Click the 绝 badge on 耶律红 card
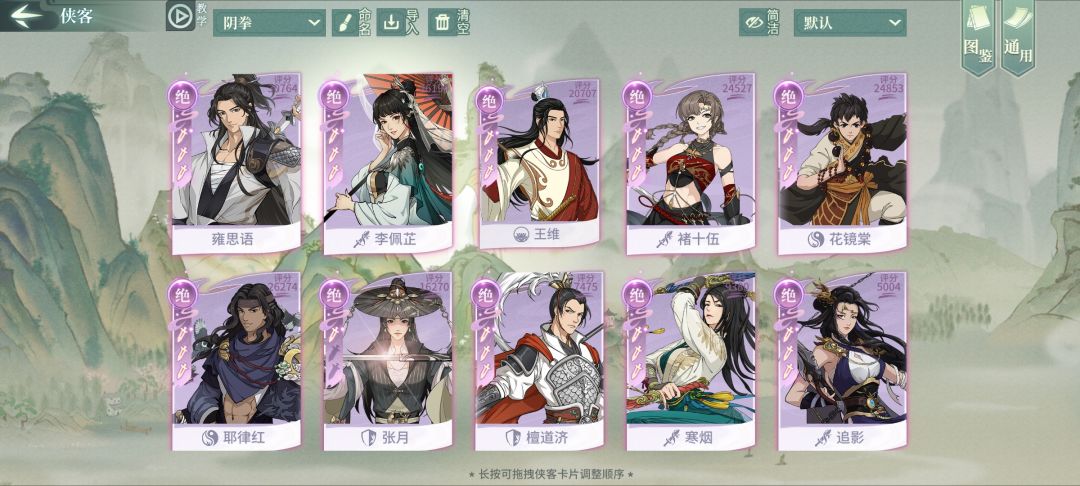Viewport: 1080px width, 486px height. point(183,294)
